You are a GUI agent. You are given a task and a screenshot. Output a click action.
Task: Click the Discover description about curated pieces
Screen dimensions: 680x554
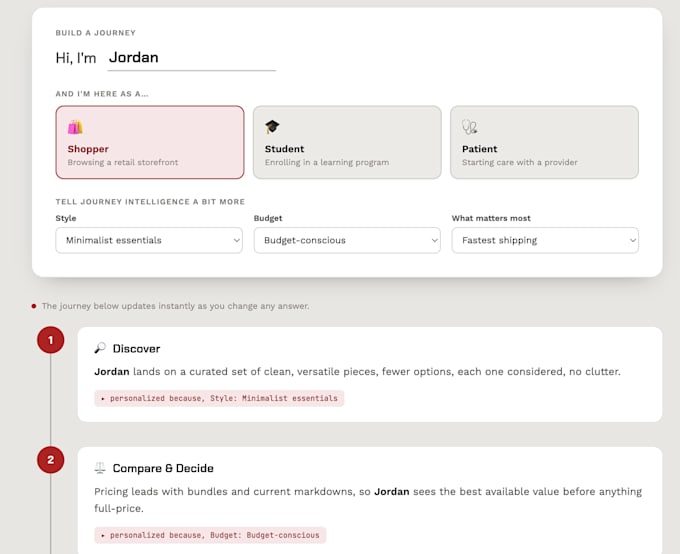[357, 372]
